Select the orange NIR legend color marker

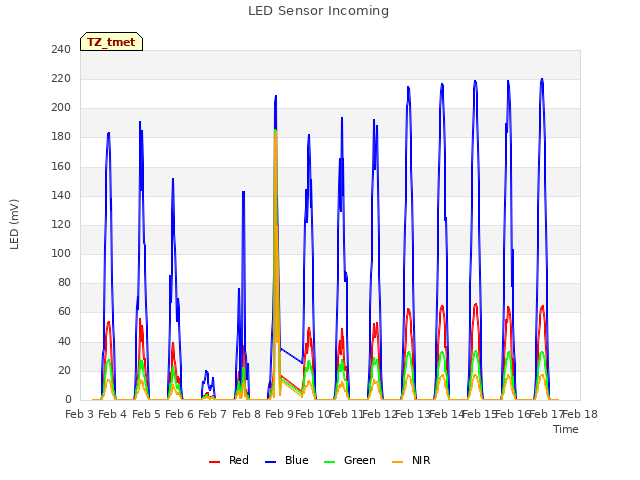coord(397,462)
